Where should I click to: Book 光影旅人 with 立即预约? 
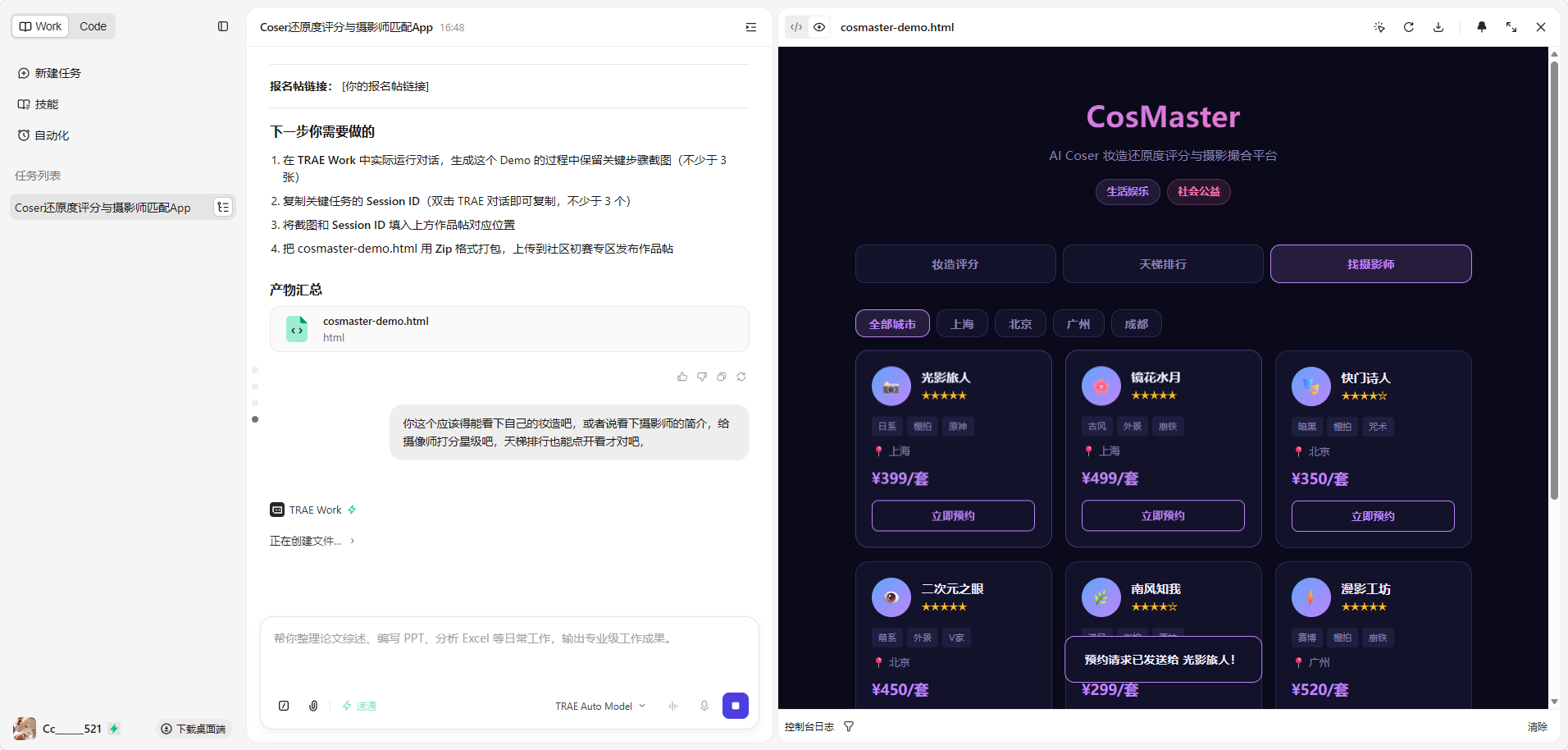pyautogui.click(x=953, y=516)
